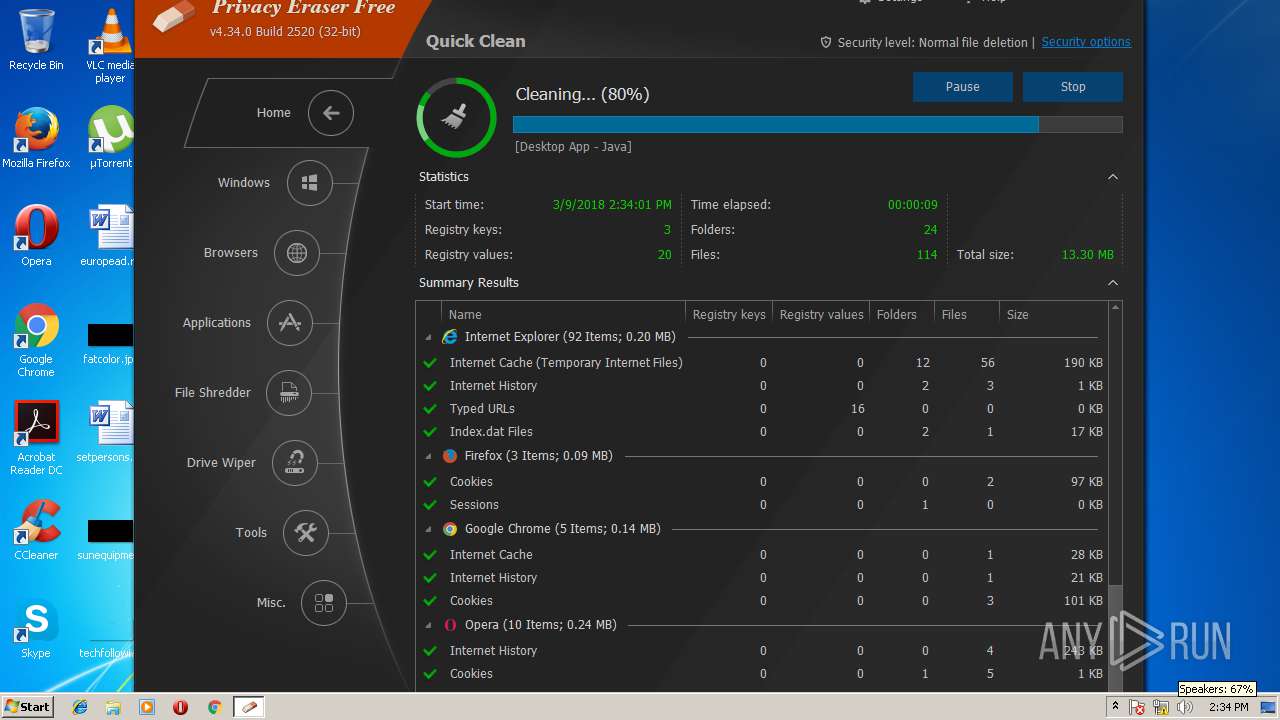Select File Shredder in the sidebar

point(213,393)
